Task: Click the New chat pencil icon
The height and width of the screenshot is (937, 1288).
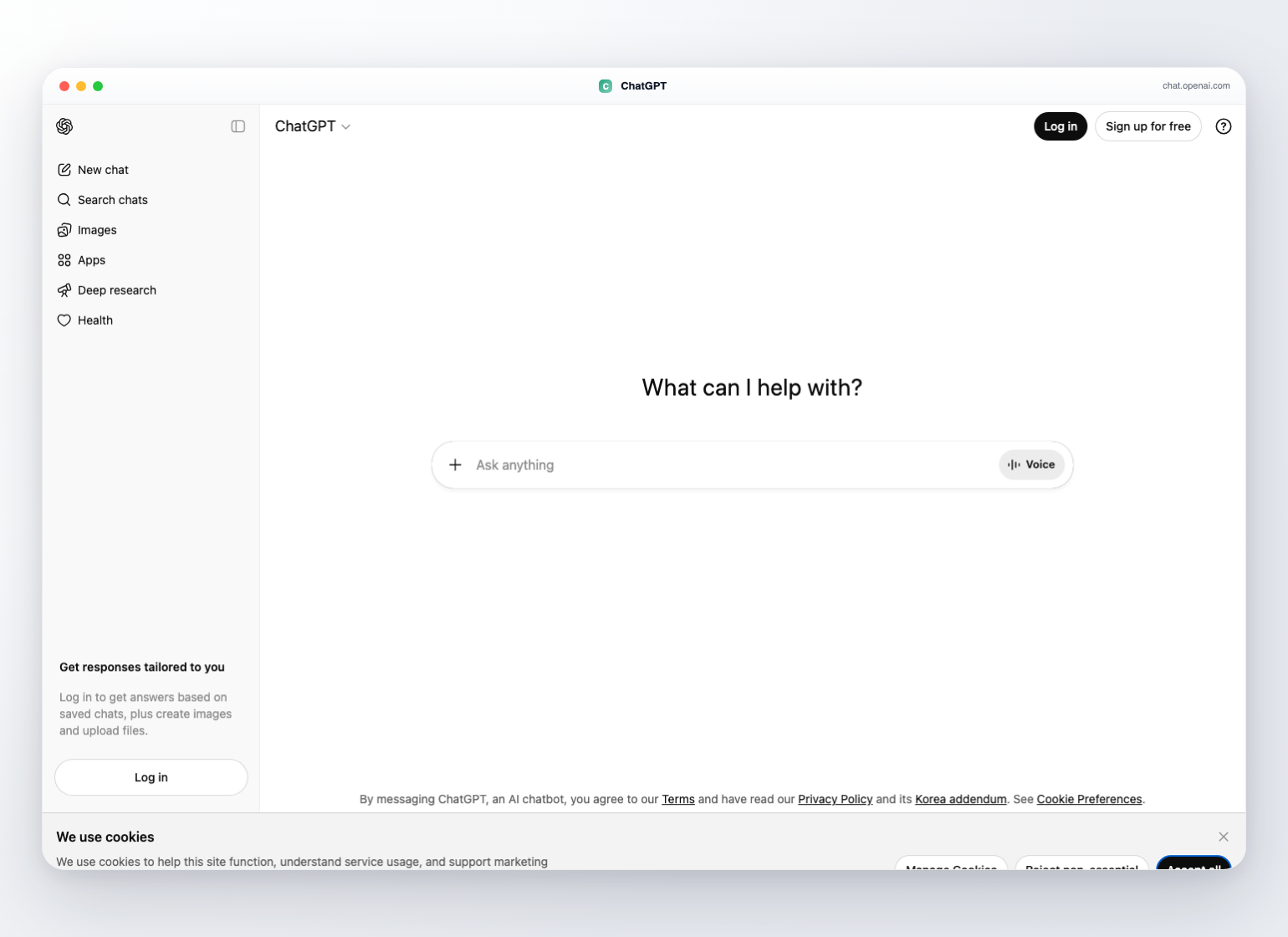Action: pyautogui.click(x=64, y=170)
